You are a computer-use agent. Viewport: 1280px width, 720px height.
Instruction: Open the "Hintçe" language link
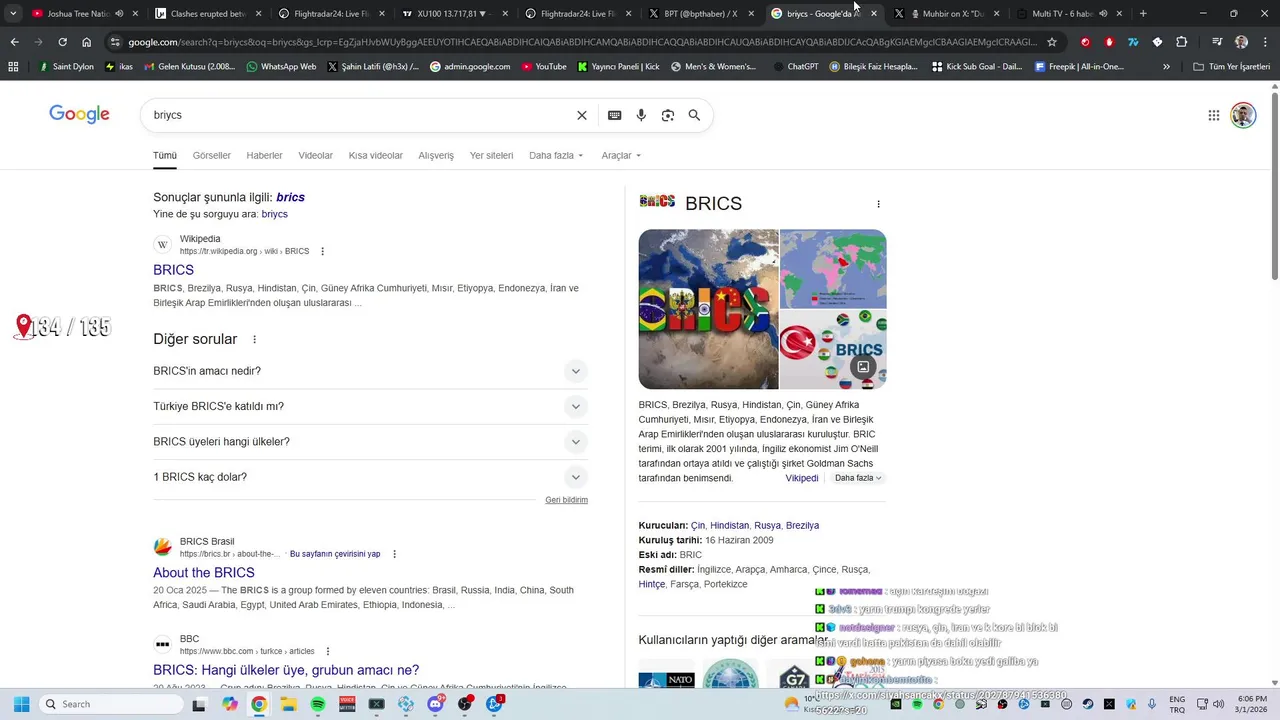[652, 584]
